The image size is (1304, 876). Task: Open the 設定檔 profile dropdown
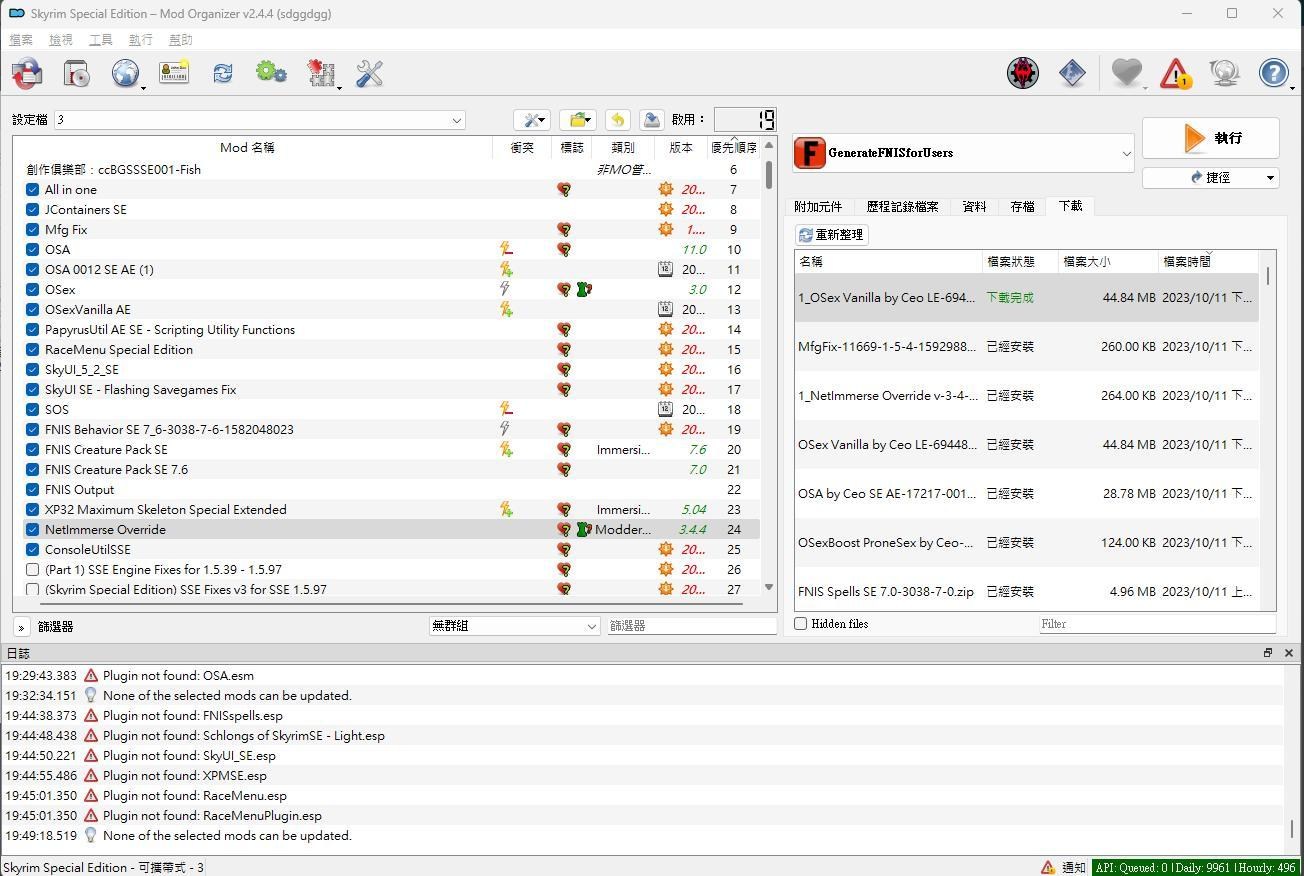pyautogui.click(x=260, y=120)
